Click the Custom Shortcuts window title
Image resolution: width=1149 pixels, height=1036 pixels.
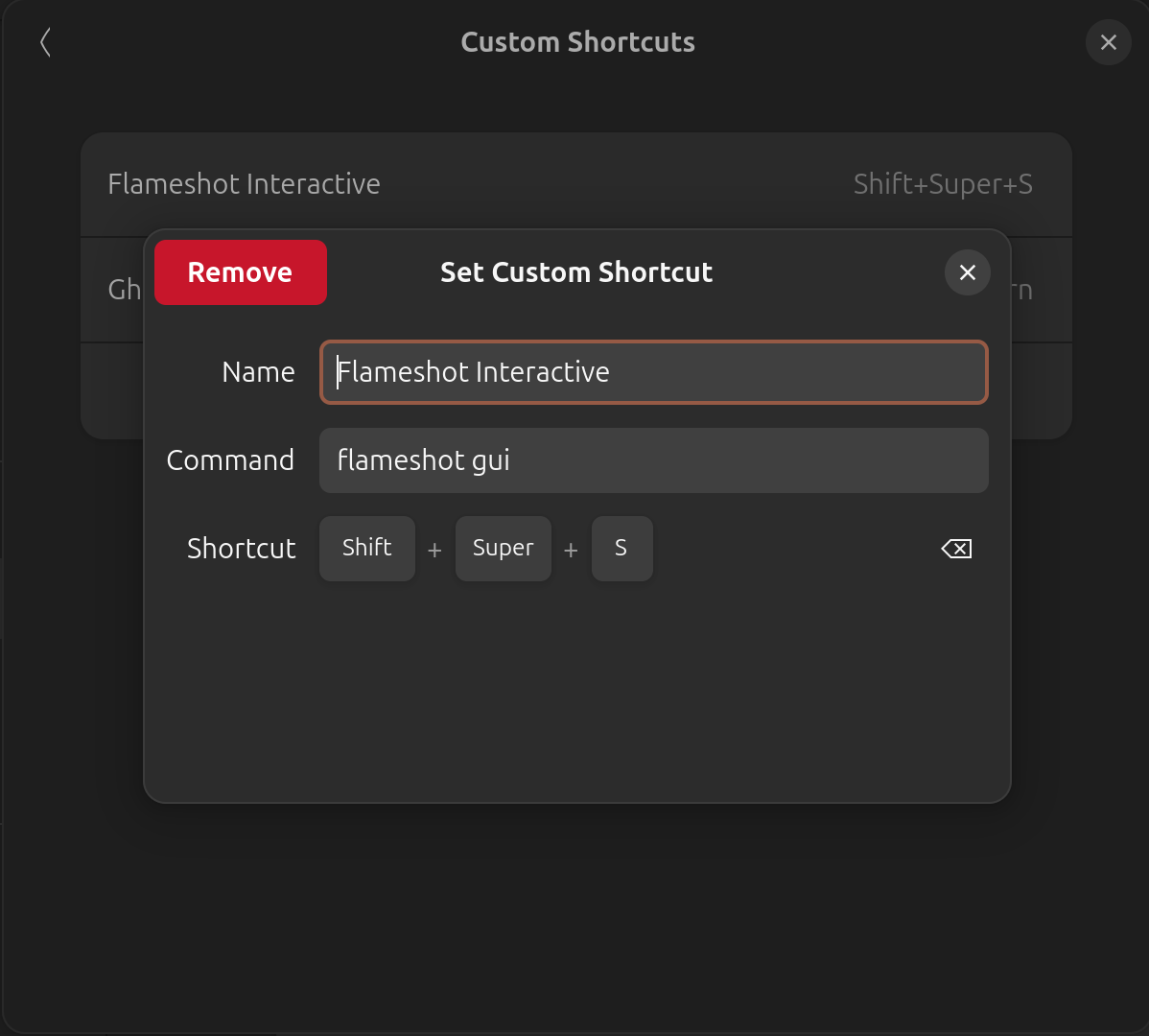(x=577, y=42)
